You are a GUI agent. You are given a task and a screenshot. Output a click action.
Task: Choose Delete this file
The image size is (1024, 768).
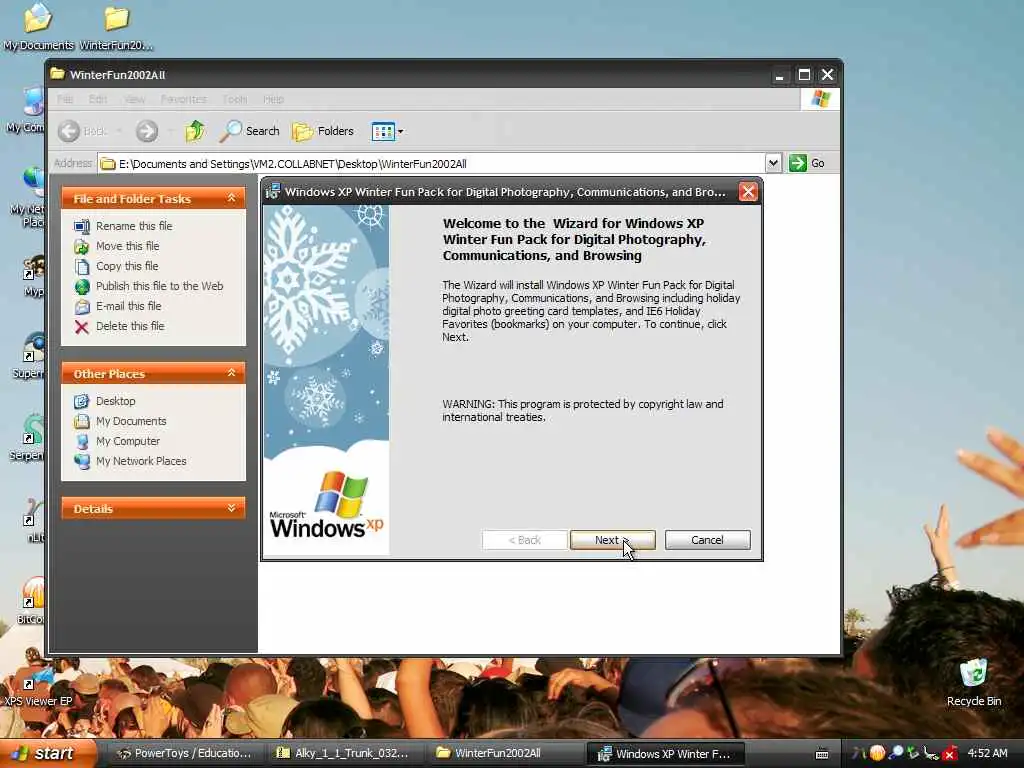point(130,327)
